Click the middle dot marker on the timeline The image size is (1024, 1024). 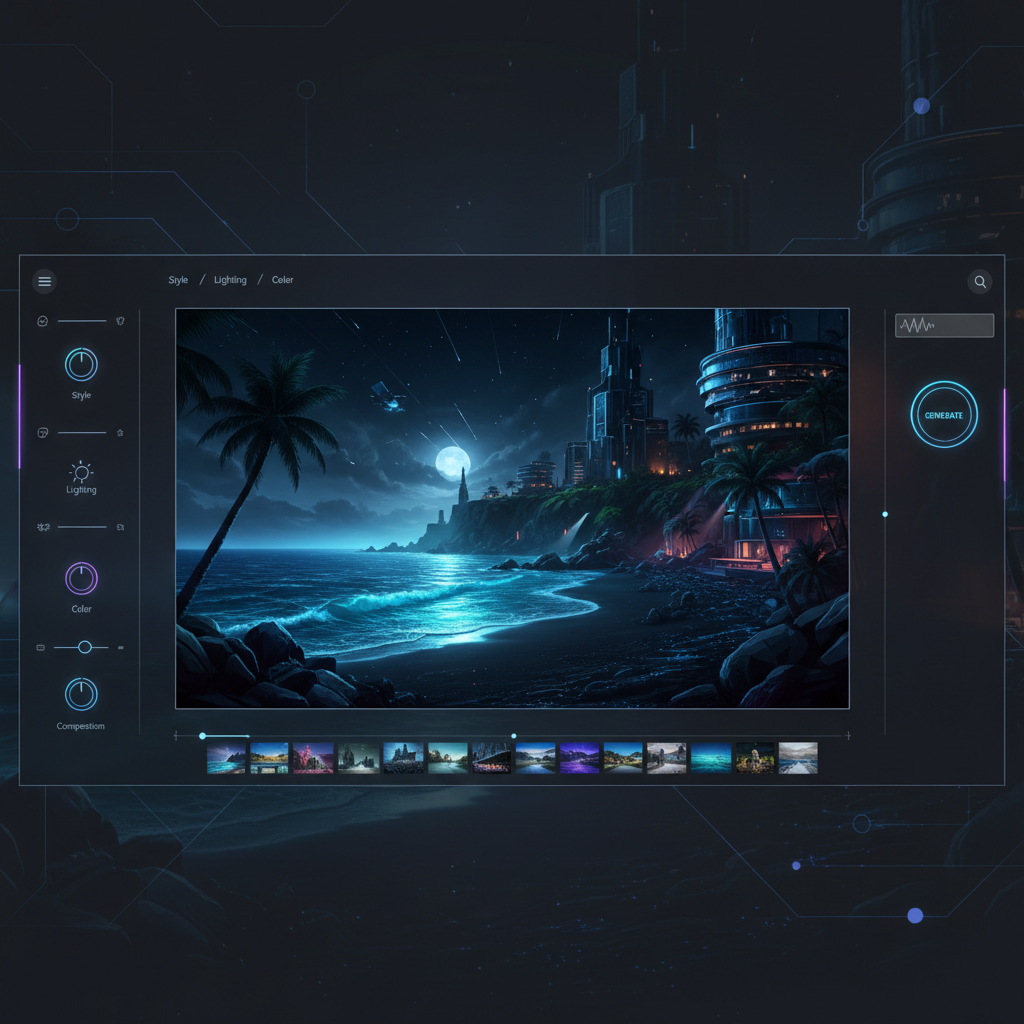514,736
